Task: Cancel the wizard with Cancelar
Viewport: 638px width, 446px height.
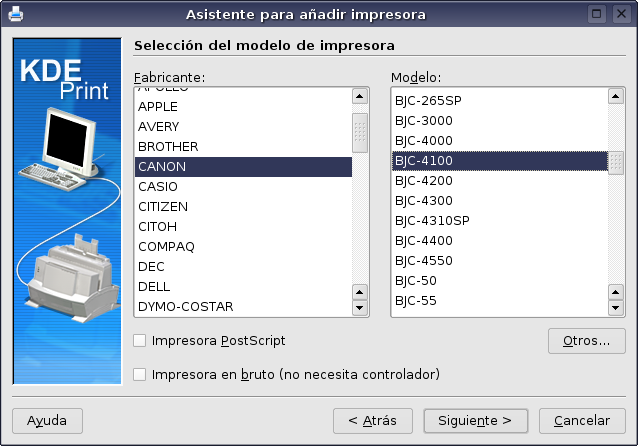Action: (x=582, y=420)
